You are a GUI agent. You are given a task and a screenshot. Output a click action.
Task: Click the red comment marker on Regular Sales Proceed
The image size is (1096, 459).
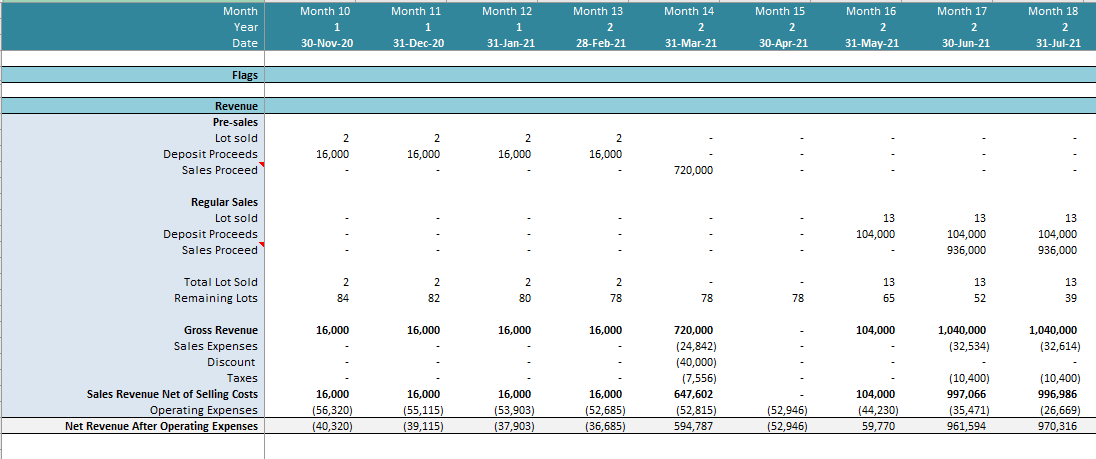260,245
